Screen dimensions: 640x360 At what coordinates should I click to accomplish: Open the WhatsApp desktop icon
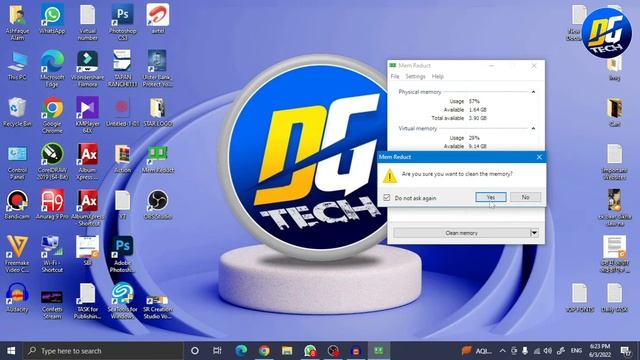pyautogui.click(x=52, y=19)
